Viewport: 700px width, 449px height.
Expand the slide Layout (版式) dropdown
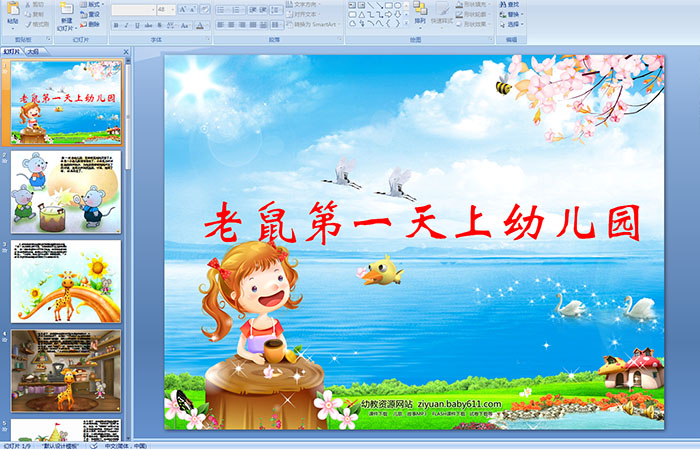pos(92,5)
